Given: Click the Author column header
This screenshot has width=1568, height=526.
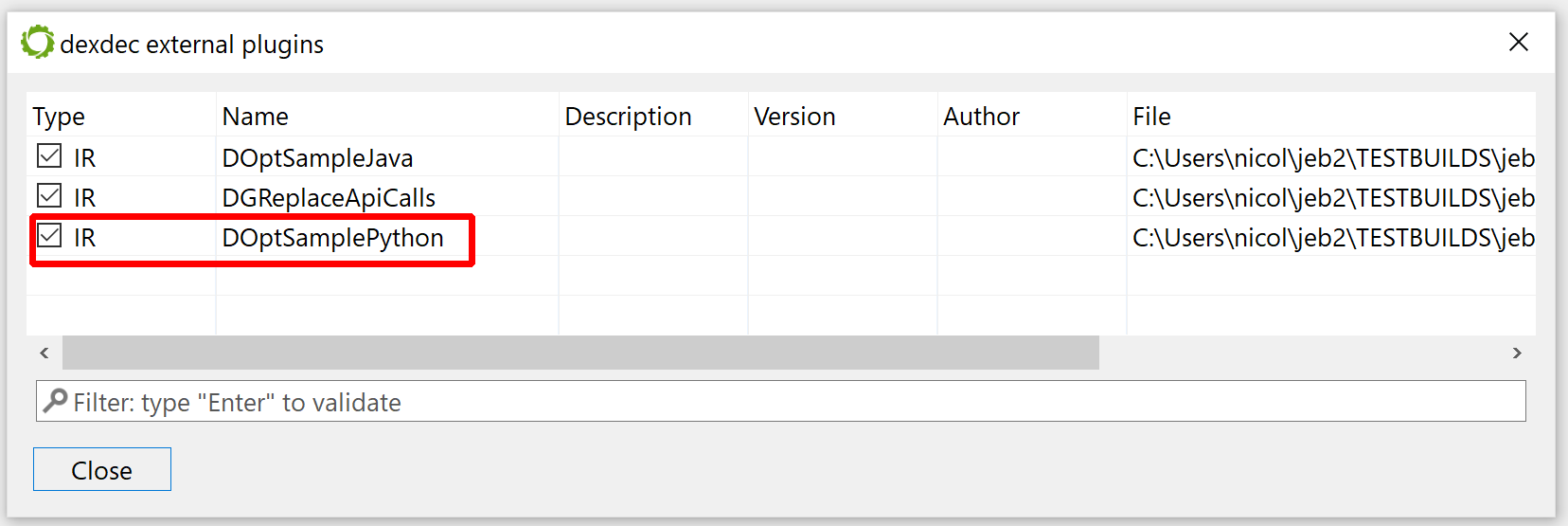Looking at the screenshot, I should 981,117.
